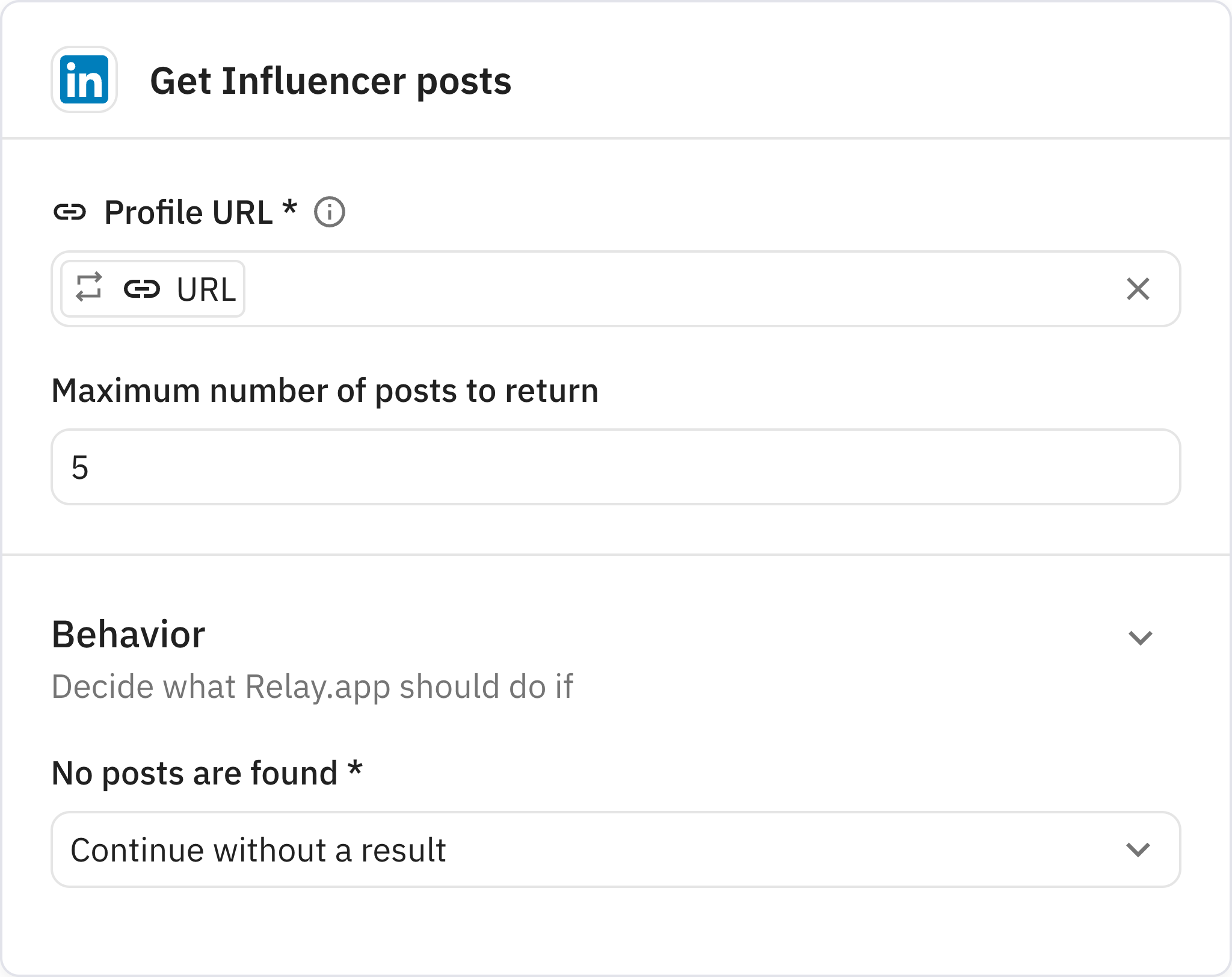
Task: Click the Behavior section heading
Action: (x=129, y=633)
